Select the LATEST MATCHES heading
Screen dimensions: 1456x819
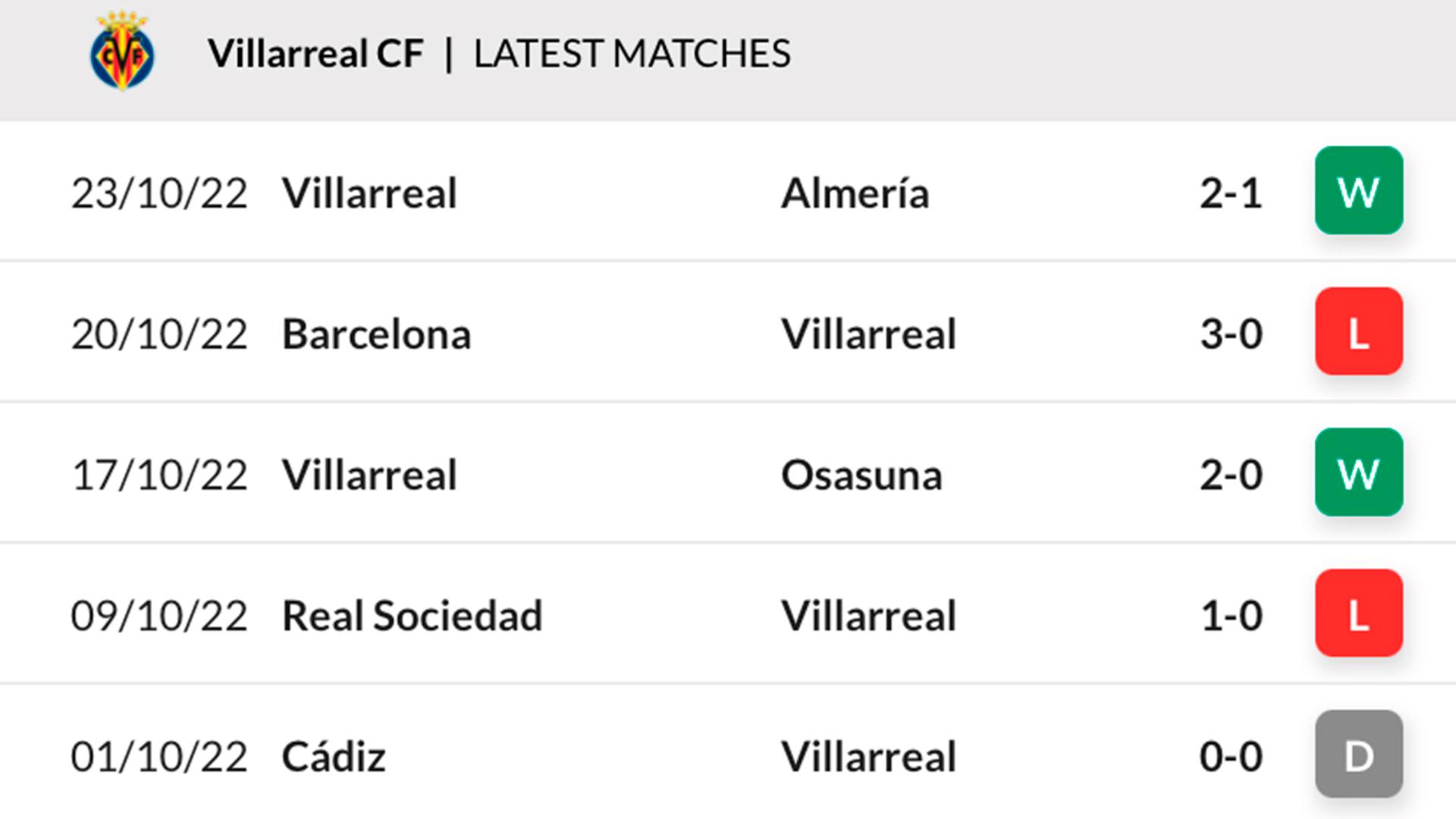[x=632, y=54]
